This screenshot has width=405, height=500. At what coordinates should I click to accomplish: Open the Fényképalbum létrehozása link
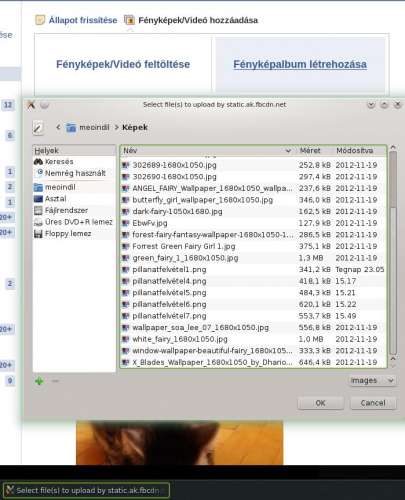[300, 64]
